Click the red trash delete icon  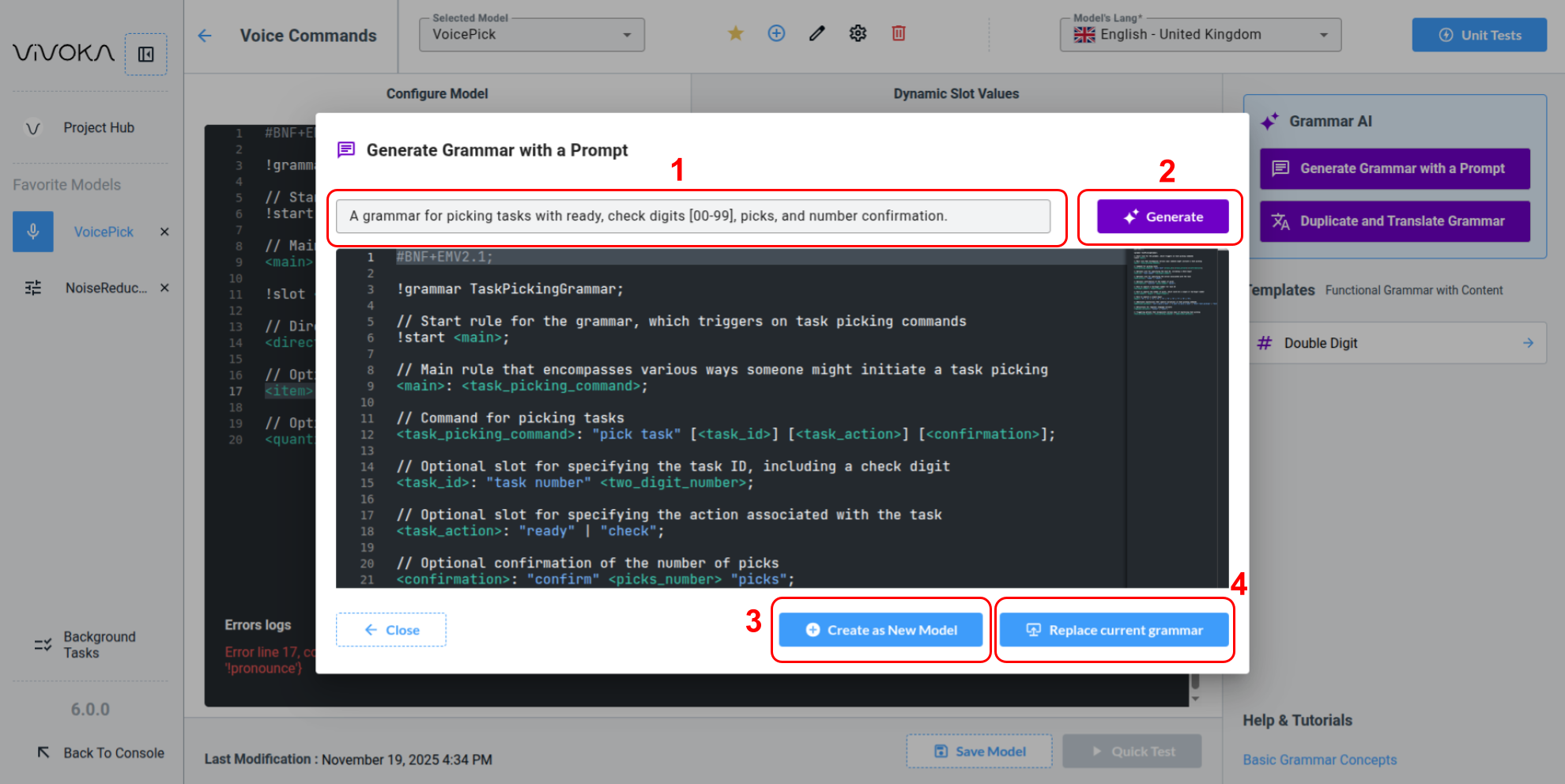tap(899, 33)
